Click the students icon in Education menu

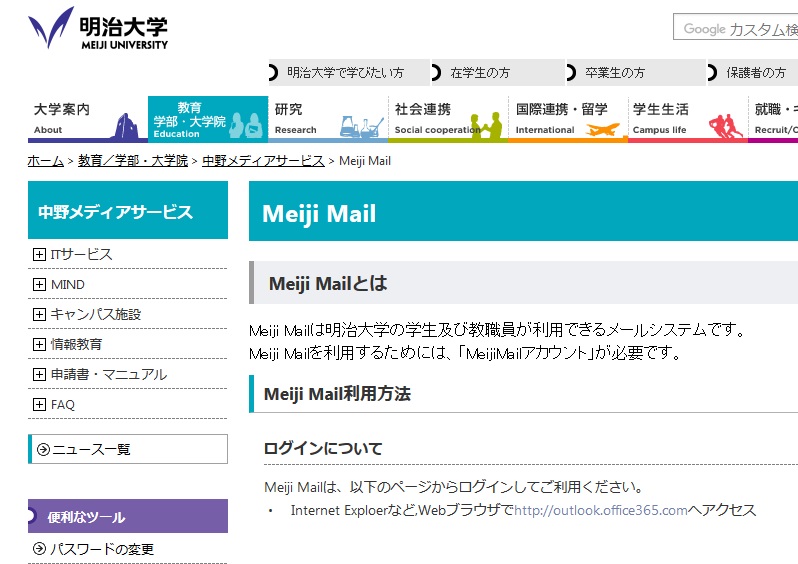pos(246,125)
